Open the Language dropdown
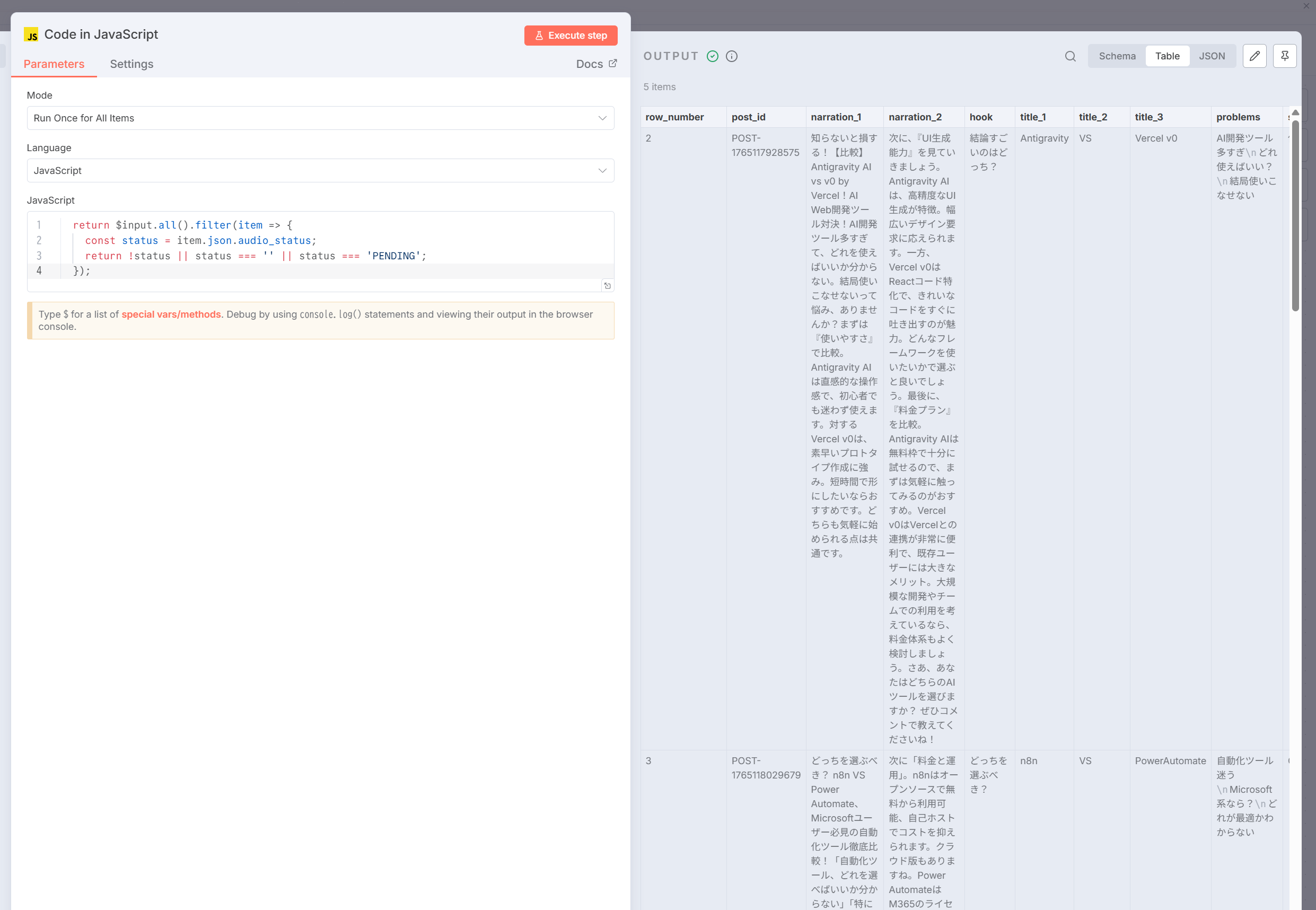 (320, 170)
